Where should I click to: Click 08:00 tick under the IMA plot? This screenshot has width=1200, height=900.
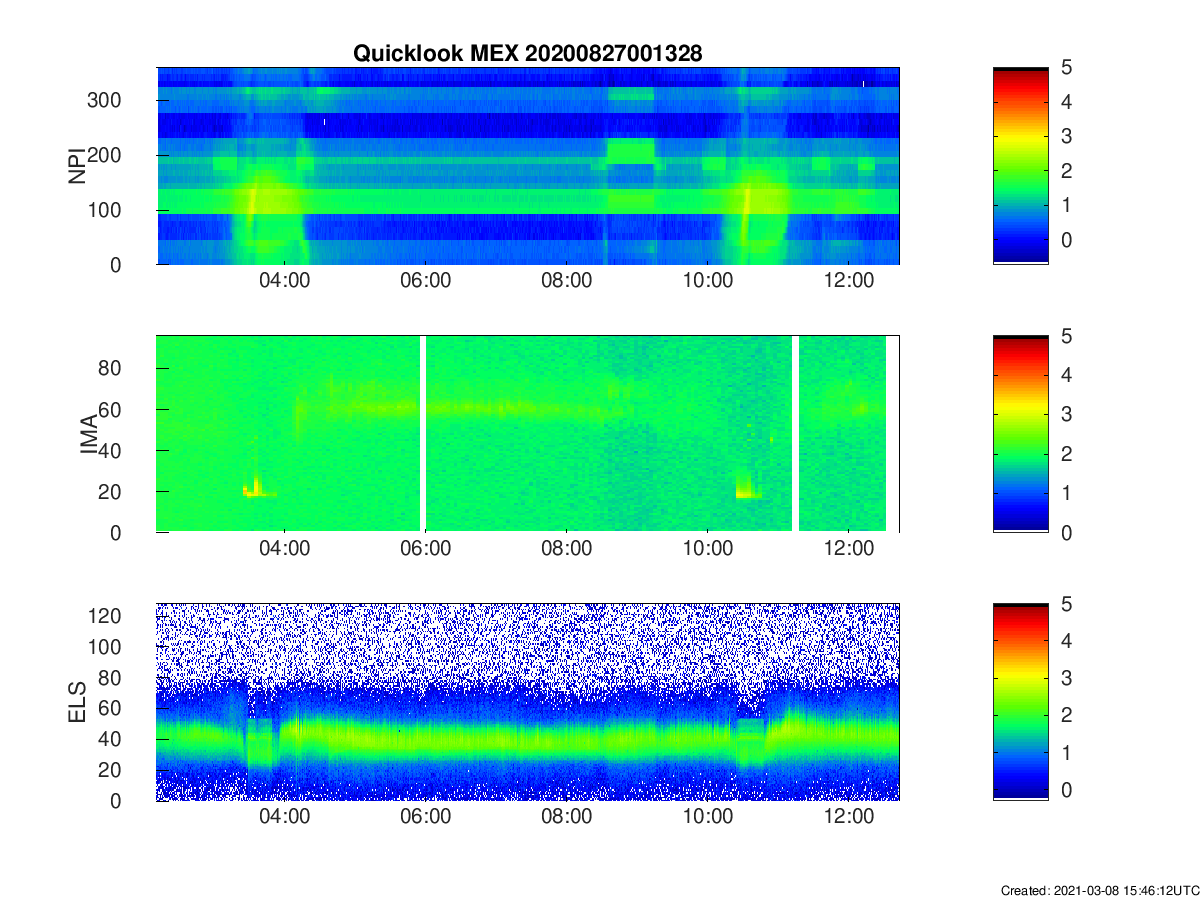coord(567,550)
